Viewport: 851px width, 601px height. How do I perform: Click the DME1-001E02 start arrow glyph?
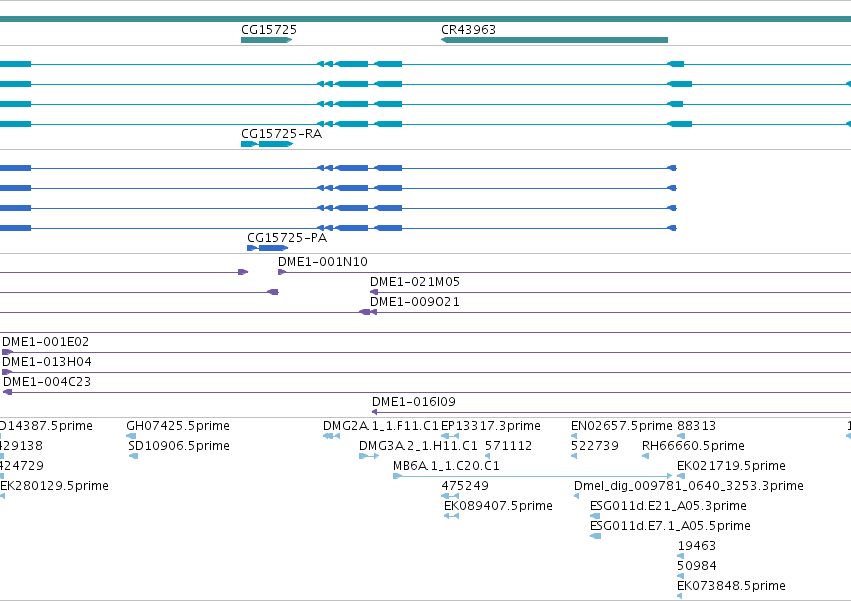[x=7, y=352]
